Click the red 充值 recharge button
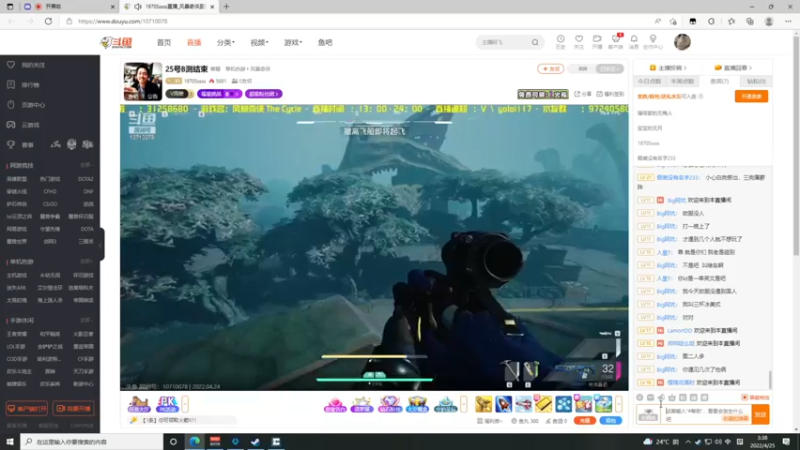800x450 pixels. [x=584, y=421]
